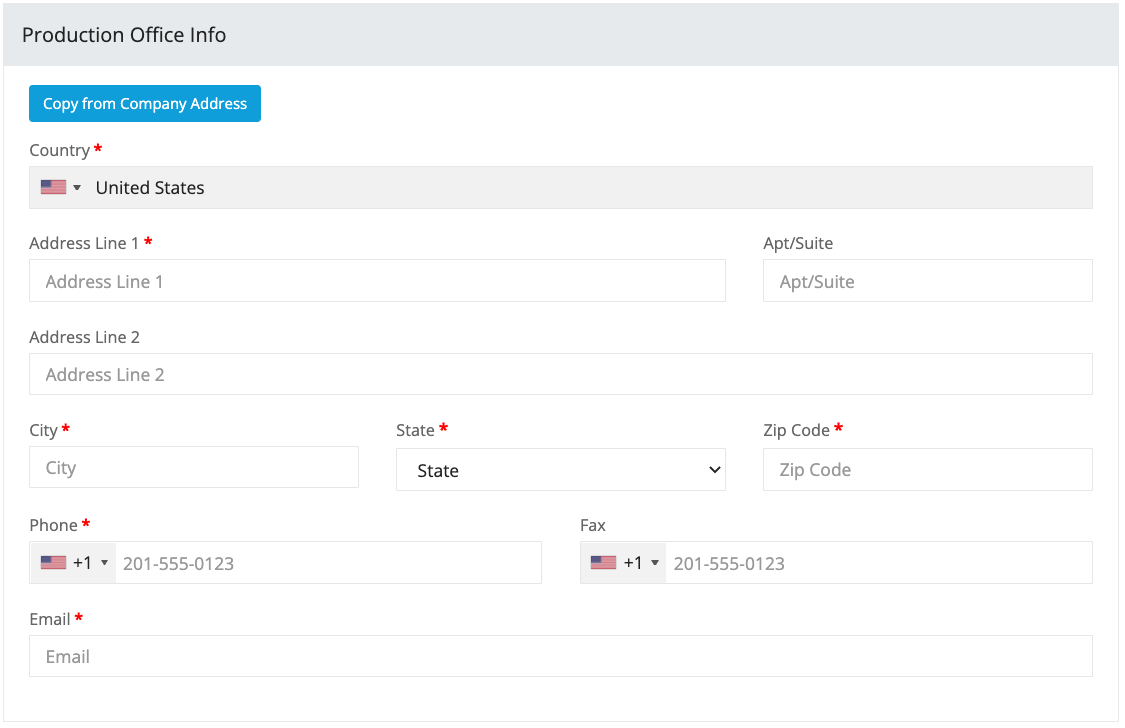Click the Country label
The height and width of the screenshot is (728, 1125).
click(60, 151)
